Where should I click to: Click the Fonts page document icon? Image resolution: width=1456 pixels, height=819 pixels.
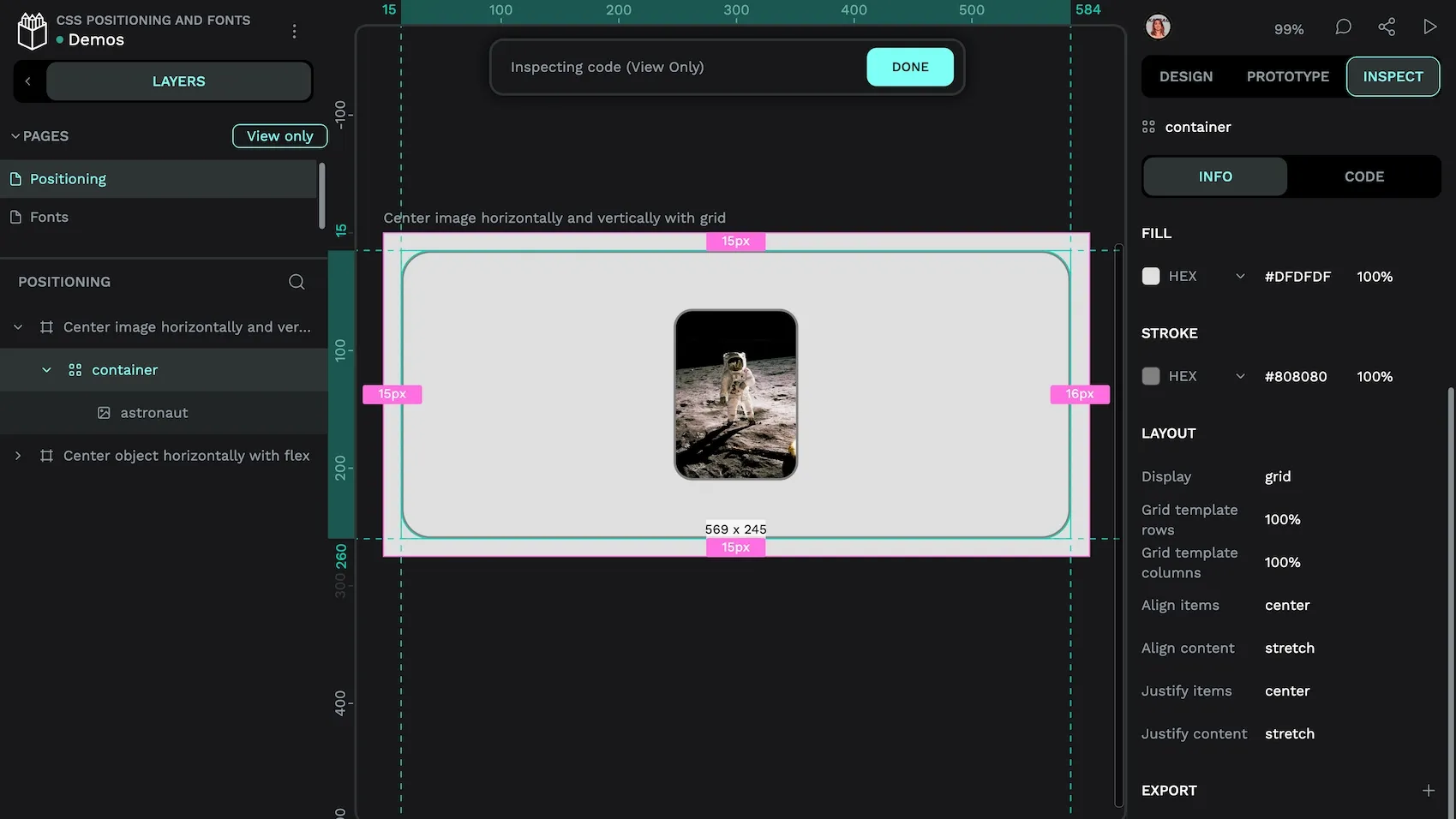click(x=15, y=217)
